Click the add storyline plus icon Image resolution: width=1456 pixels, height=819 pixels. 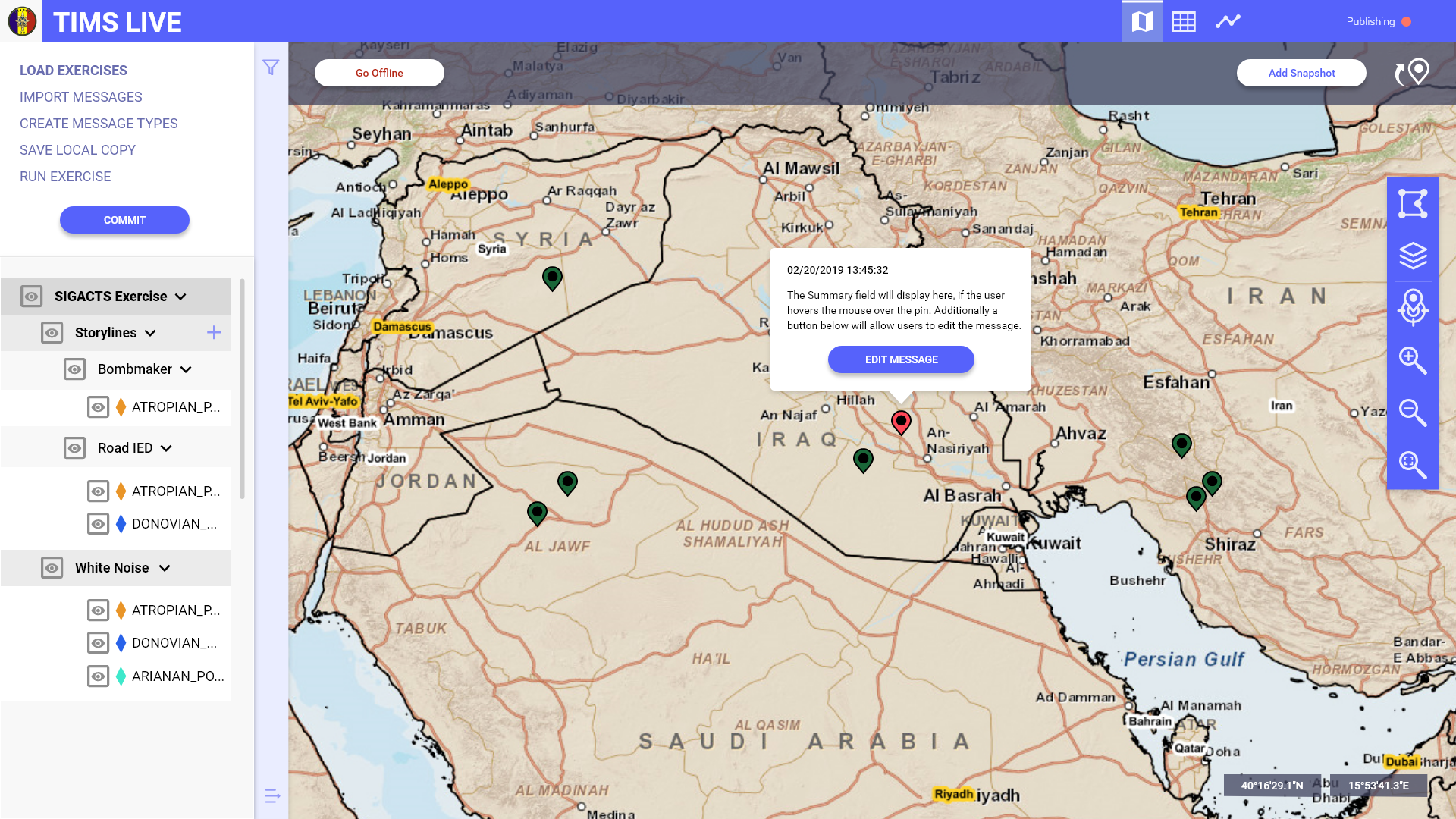click(x=214, y=333)
